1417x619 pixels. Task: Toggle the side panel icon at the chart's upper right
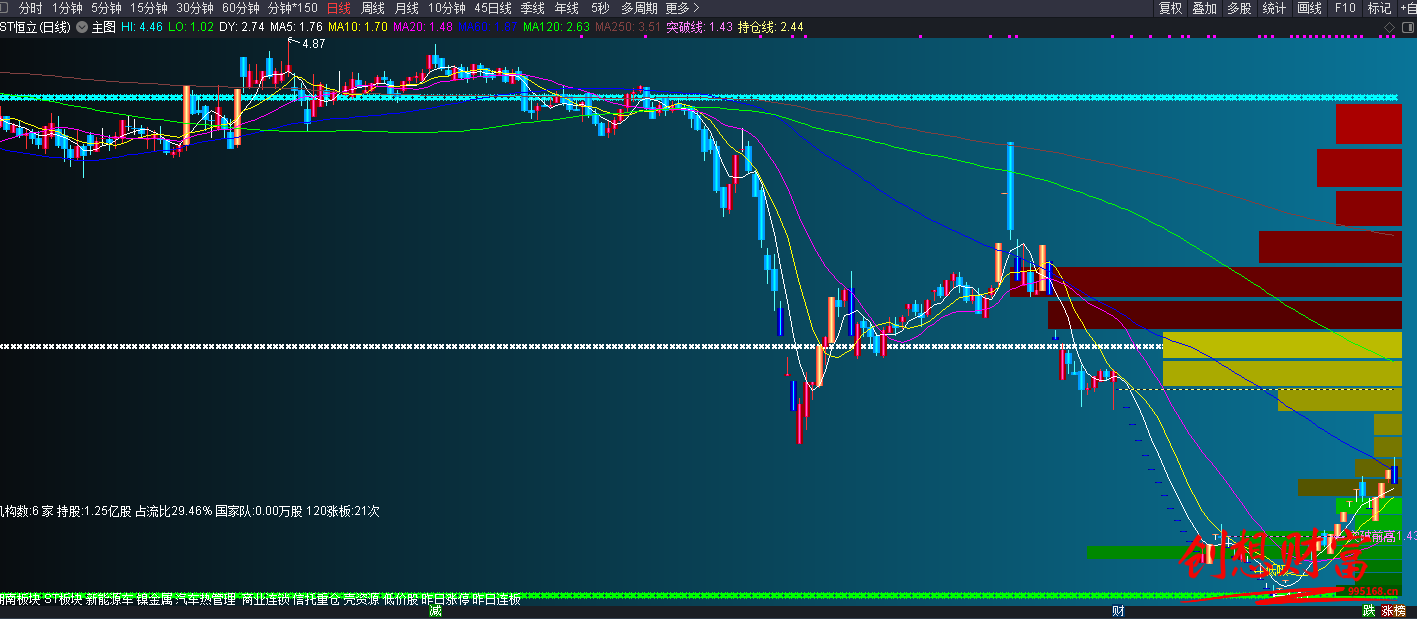pos(1408,27)
